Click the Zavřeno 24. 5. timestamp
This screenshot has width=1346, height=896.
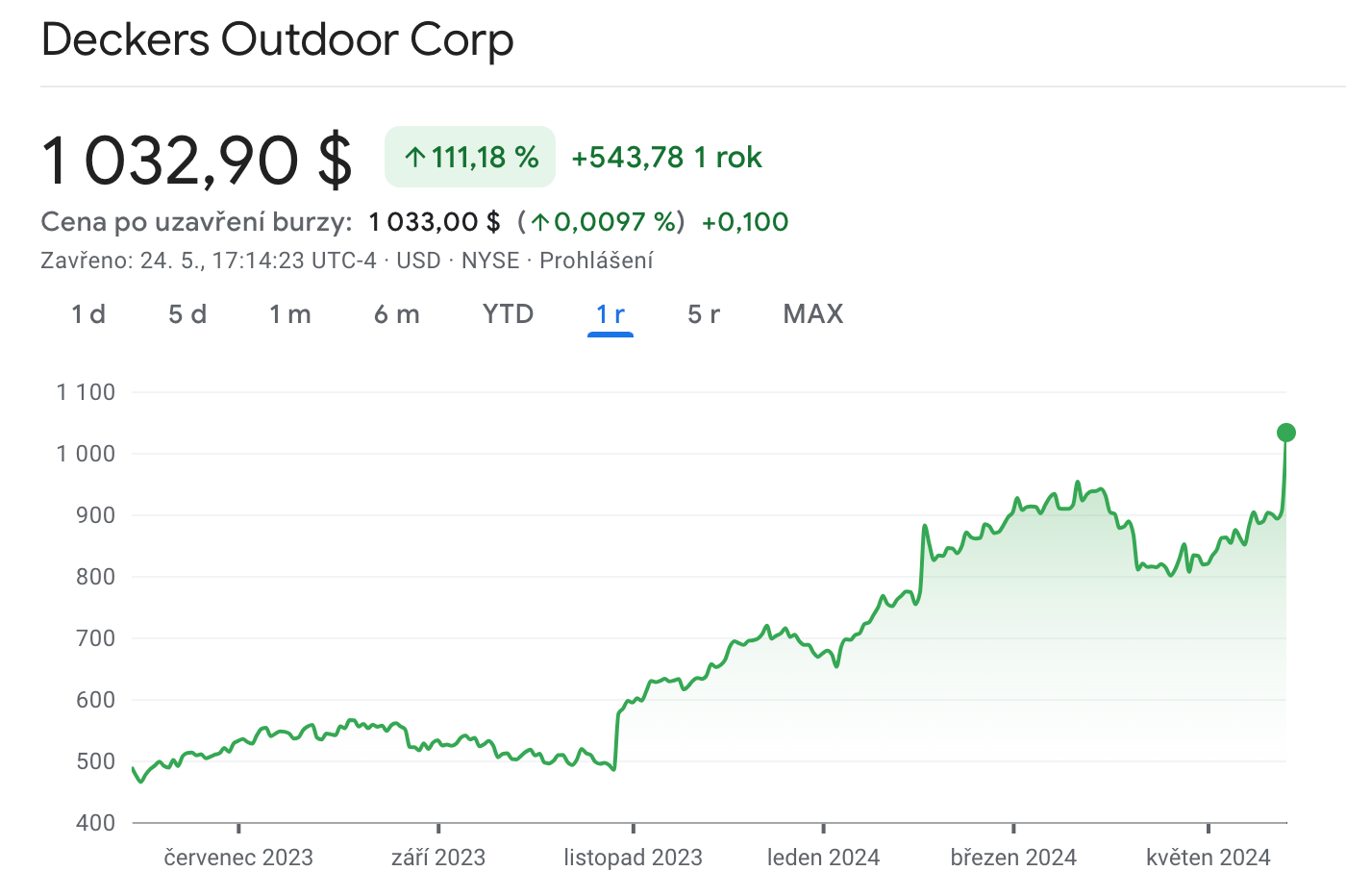click(x=209, y=261)
